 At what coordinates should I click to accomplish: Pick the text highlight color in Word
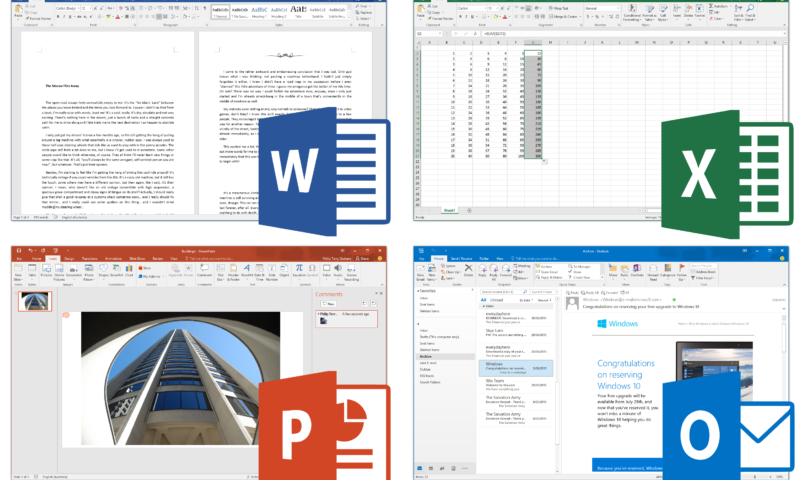[x=109, y=16]
